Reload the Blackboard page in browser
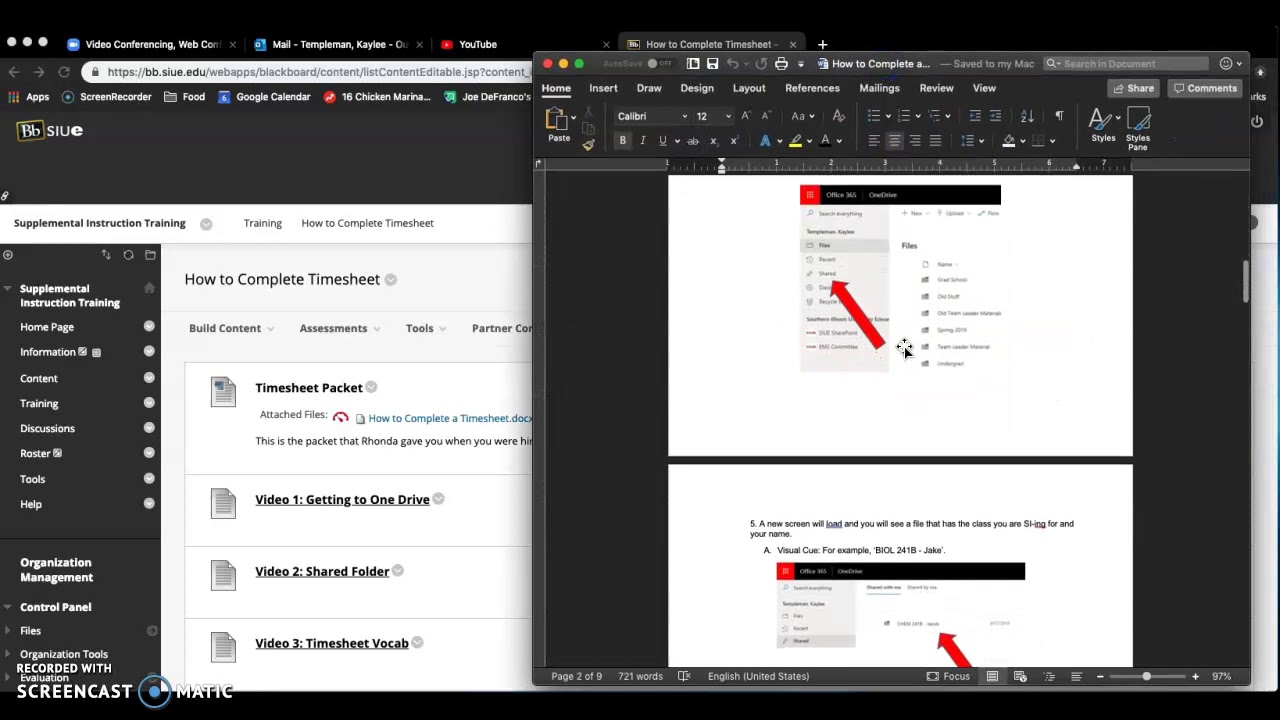This screenshot has width=1280, height=720. [x=64, y=72]
